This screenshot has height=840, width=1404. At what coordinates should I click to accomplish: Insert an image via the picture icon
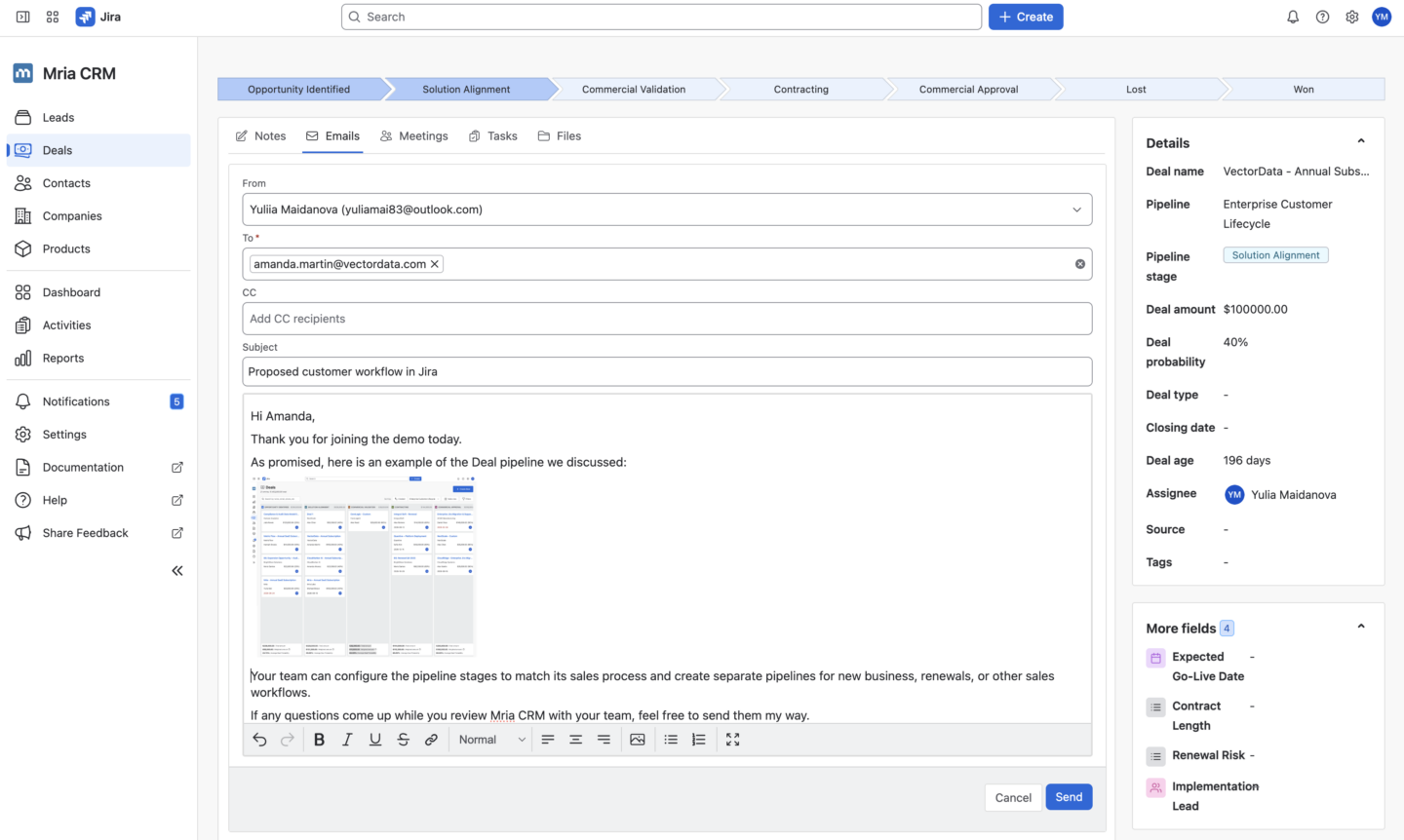click(638, 740)
